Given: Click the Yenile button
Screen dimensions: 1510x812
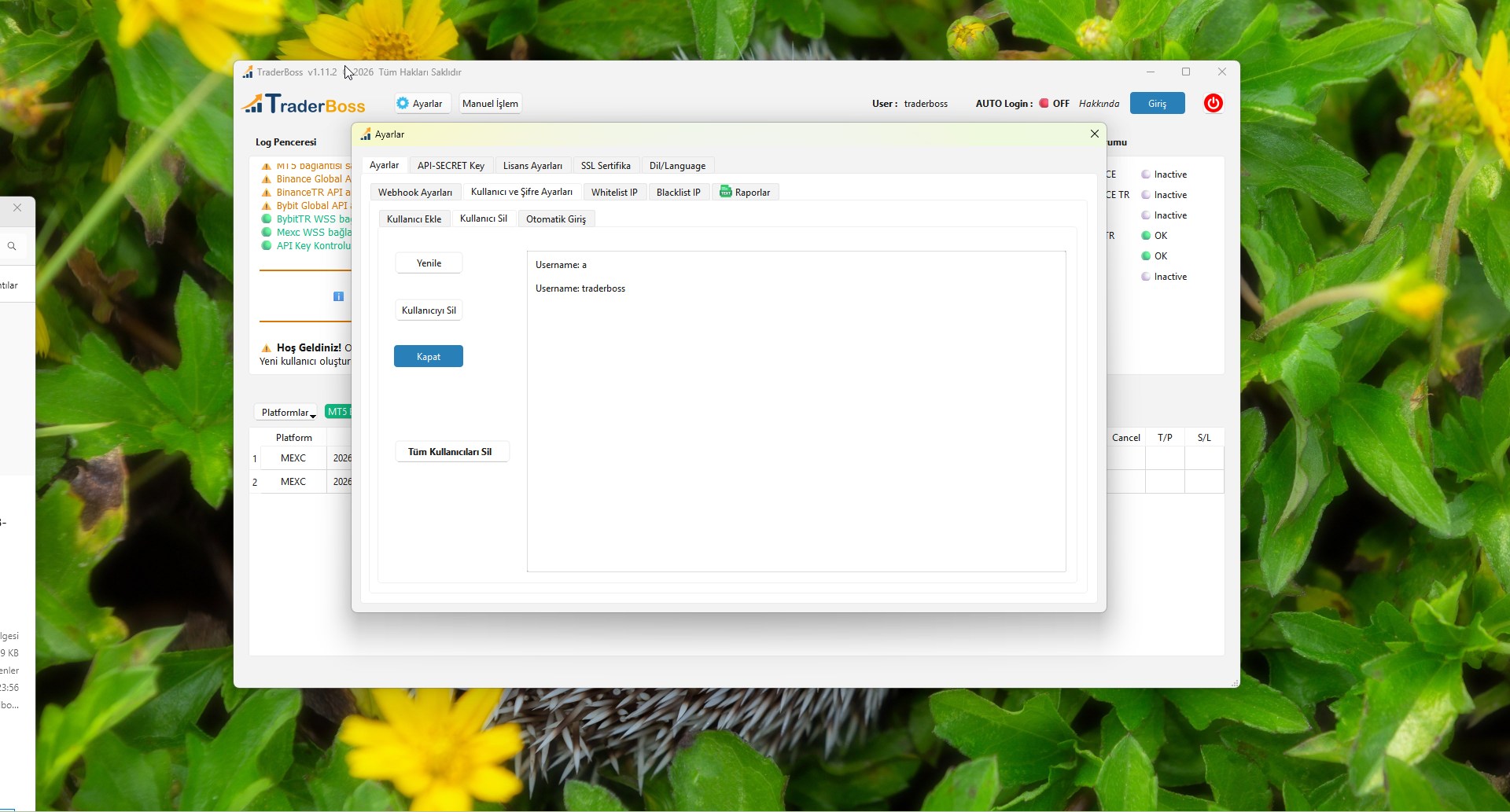Looking at the screenshot, I should click(x=429, y=263).
